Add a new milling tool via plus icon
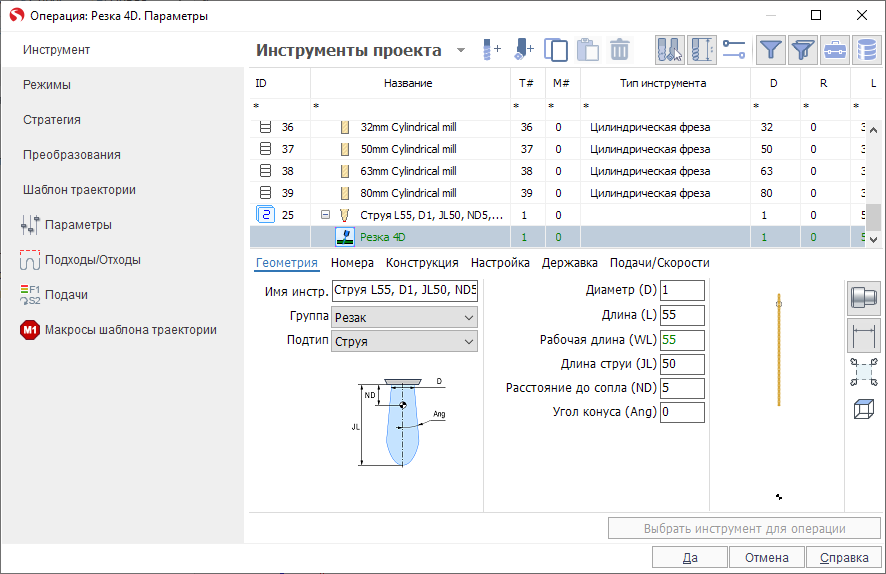This screenshot has height=574, width=886. (x=492, y=50)
